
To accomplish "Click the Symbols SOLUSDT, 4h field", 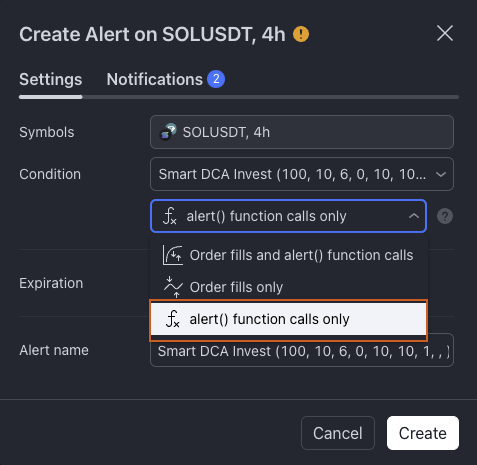I will click(302, 132).
